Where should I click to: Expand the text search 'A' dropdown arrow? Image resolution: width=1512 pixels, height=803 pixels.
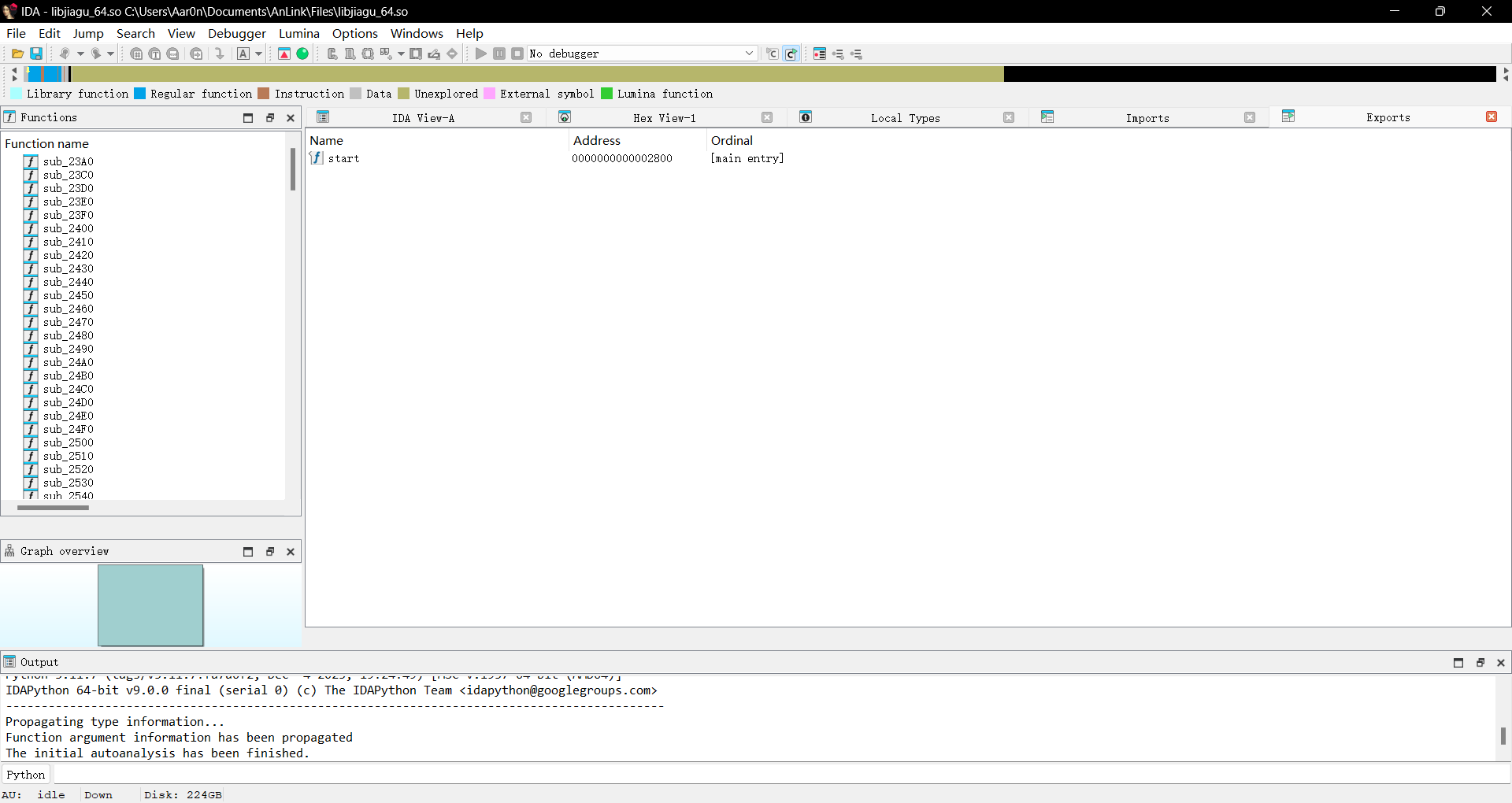[x=258, y=54]
